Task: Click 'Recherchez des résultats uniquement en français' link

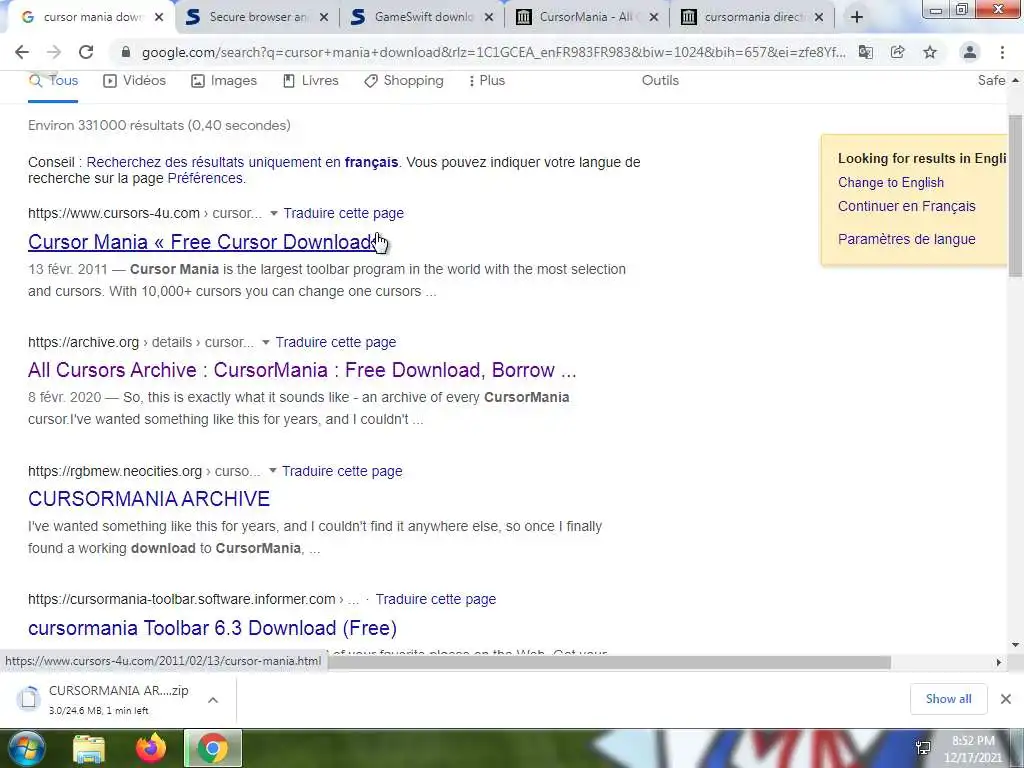Action: (242, 162)
